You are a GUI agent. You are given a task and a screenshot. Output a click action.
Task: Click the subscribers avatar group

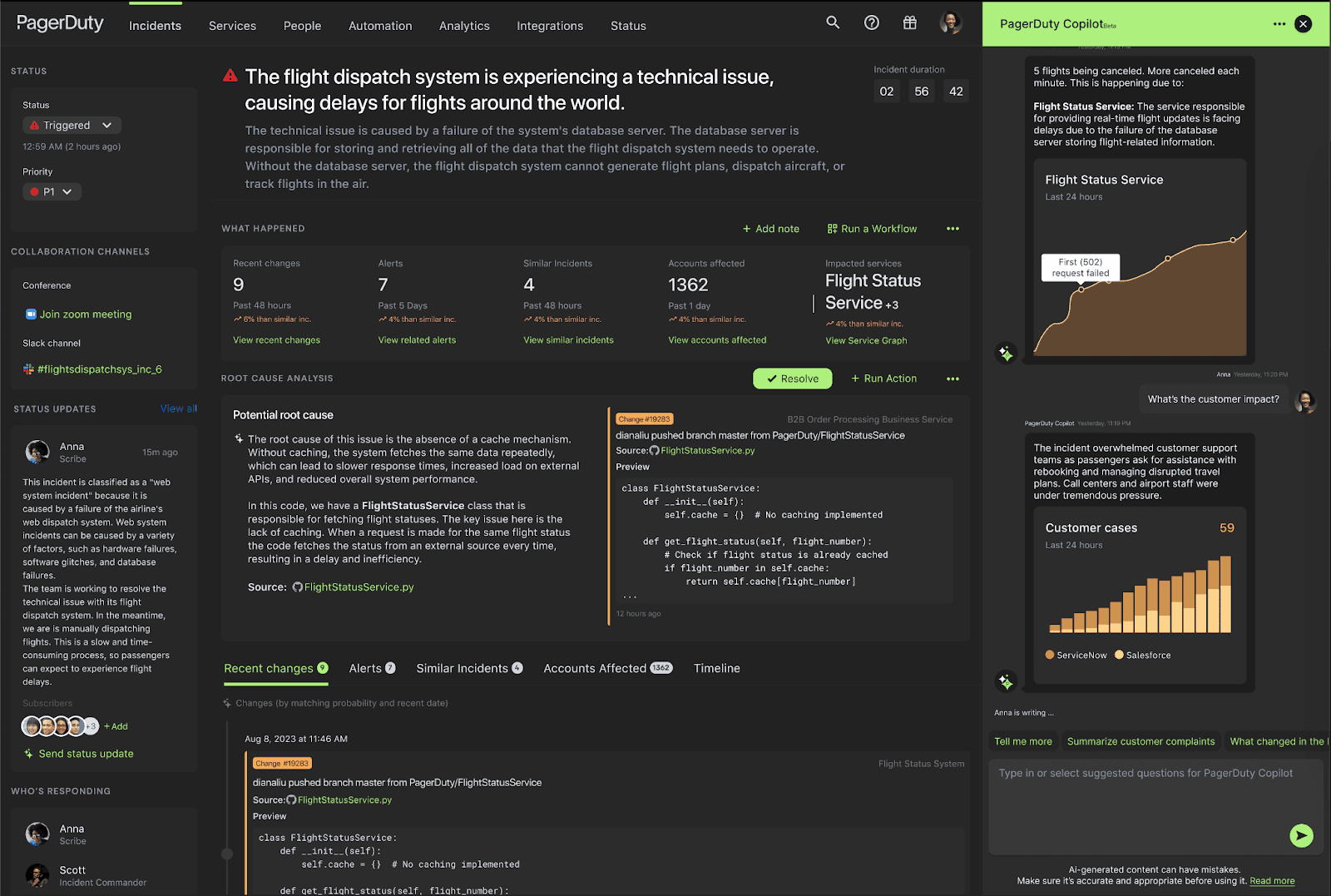tap(60, 726)
